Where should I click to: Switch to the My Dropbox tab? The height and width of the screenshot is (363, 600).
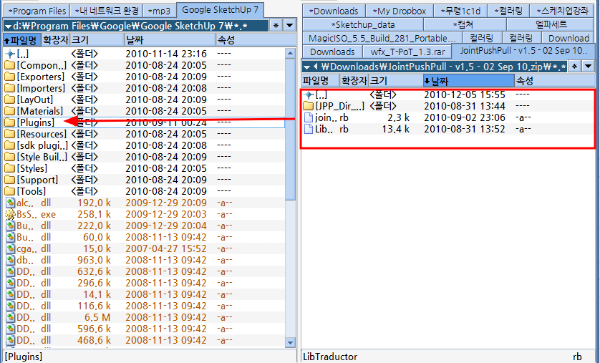[399, 11]
